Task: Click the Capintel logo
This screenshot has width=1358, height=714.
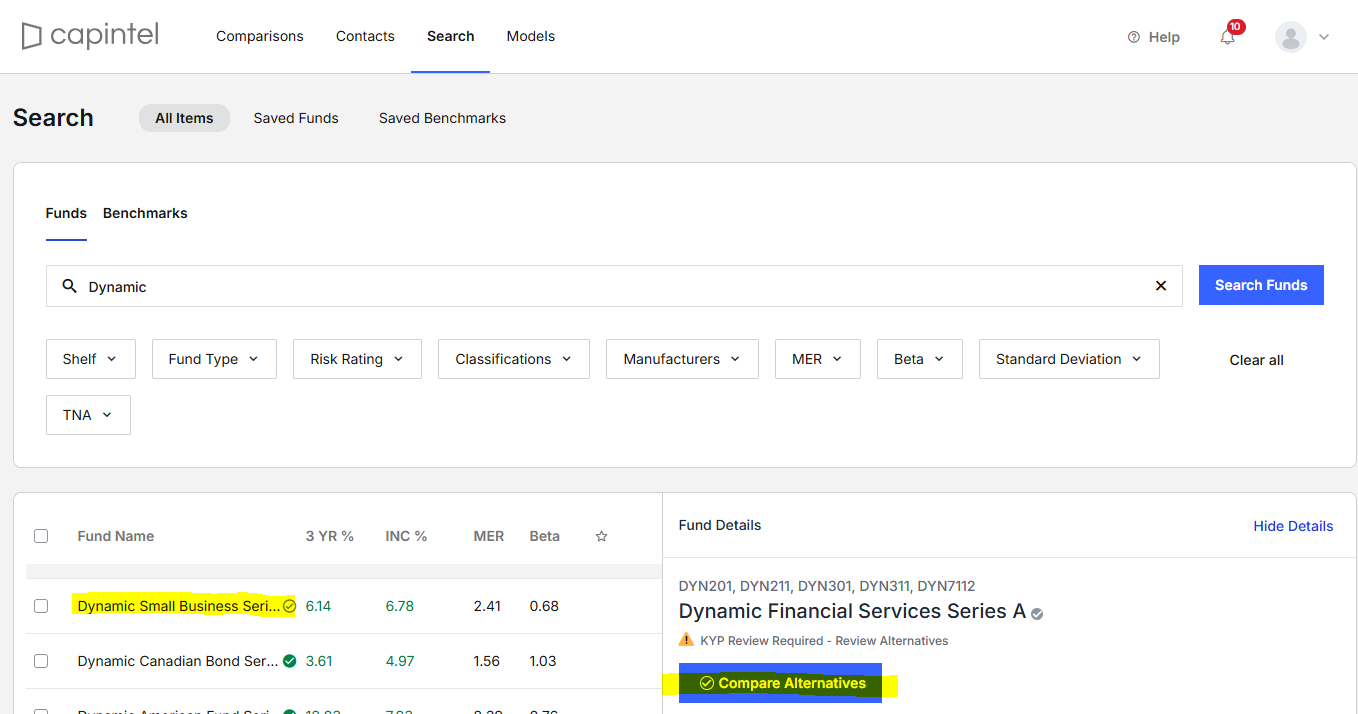Action: [x=90, y=36]
